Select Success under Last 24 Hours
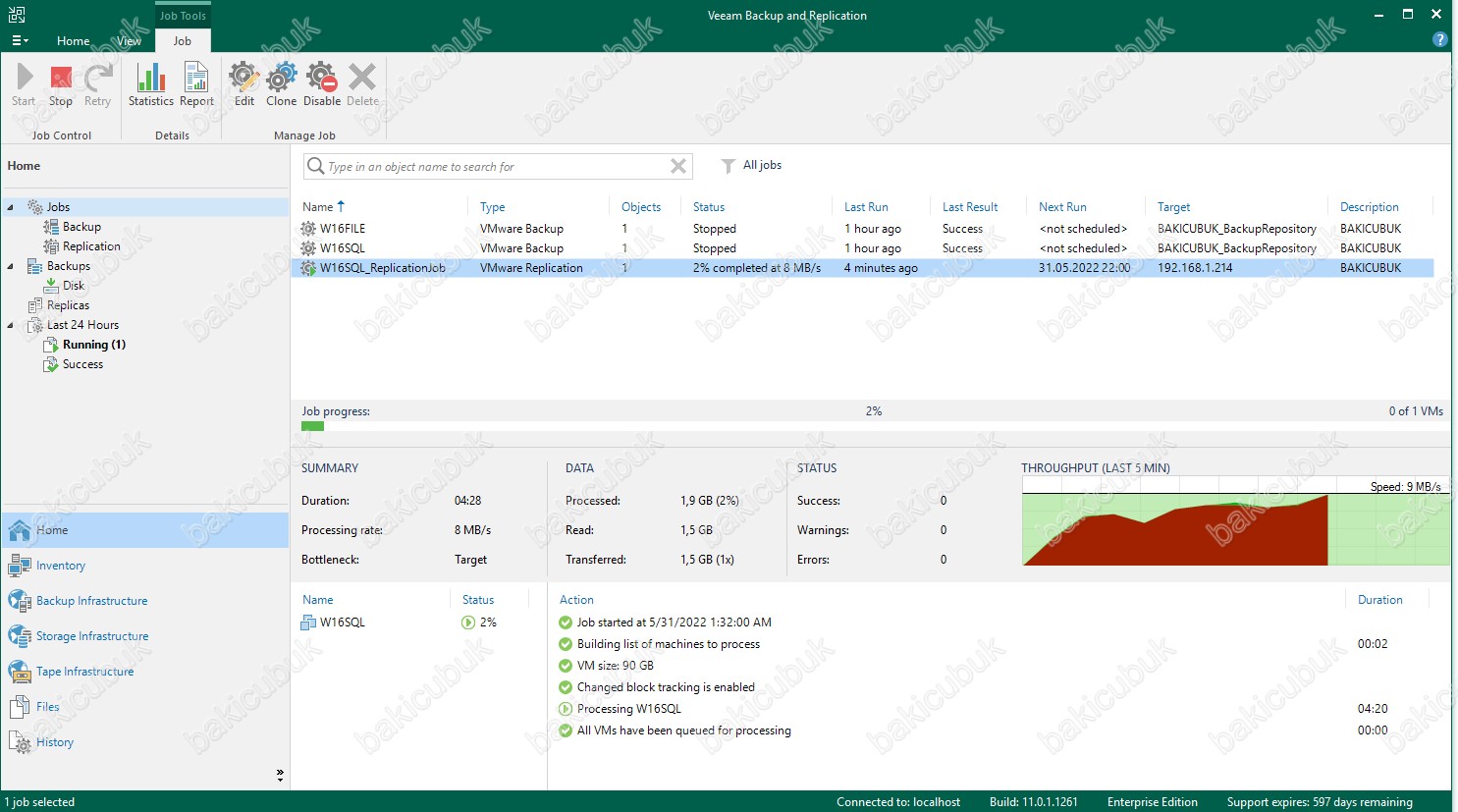Viewport: 1458px width, 812px height. pos(82,364)
